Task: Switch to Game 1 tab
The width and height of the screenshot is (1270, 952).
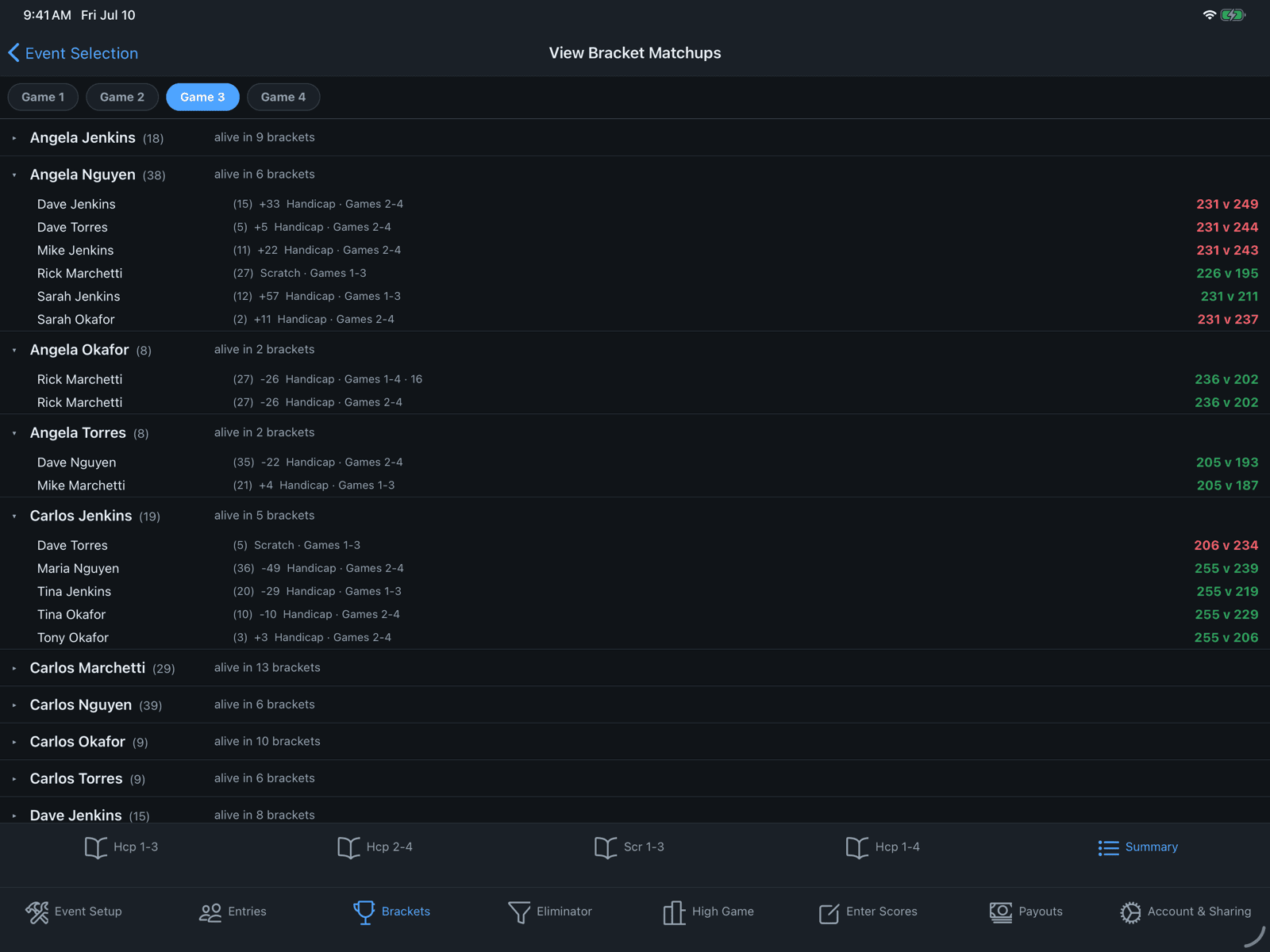Action: (43, 97)
